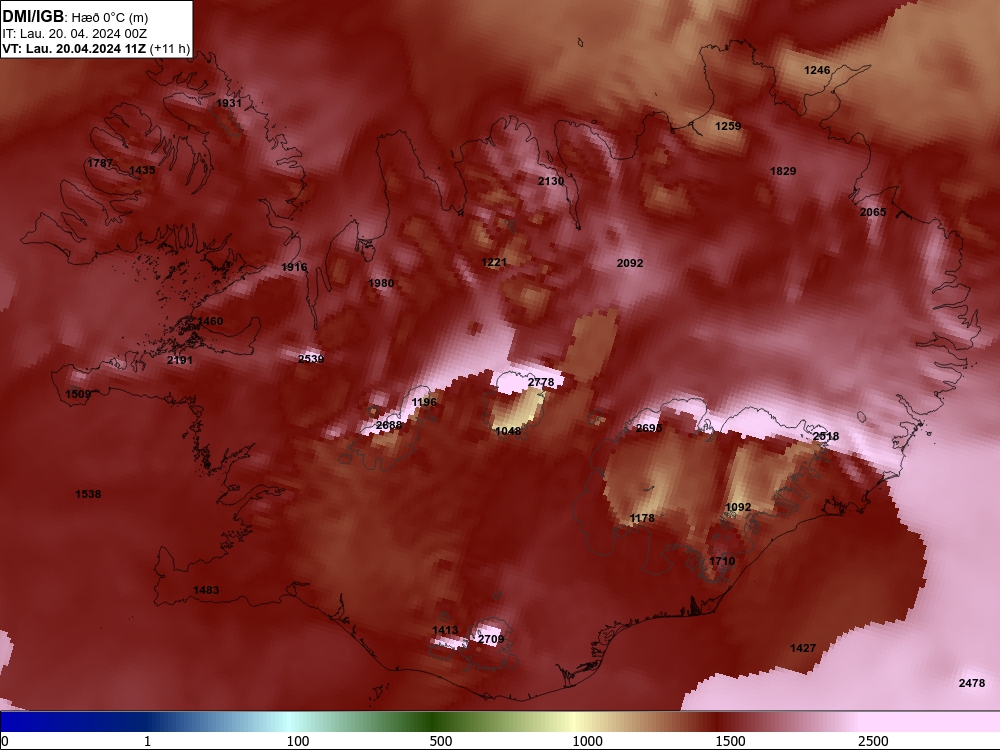Click the map value 1413
1000x750 pixels.
(x=445, y=631)
